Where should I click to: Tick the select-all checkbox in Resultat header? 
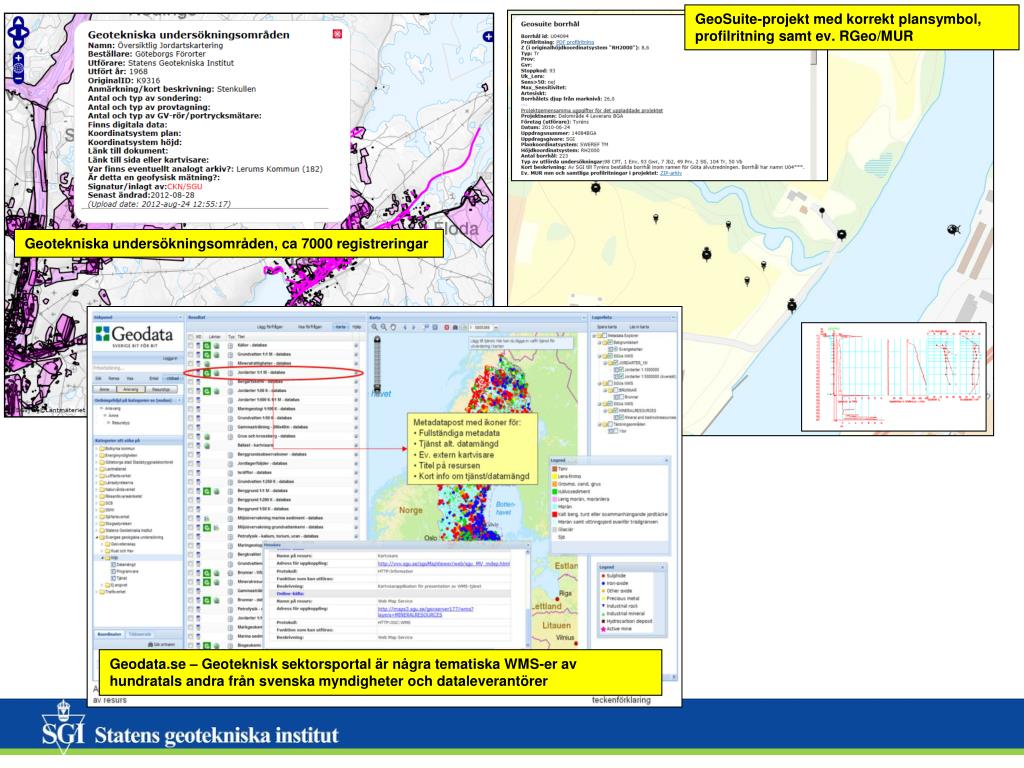191,337
